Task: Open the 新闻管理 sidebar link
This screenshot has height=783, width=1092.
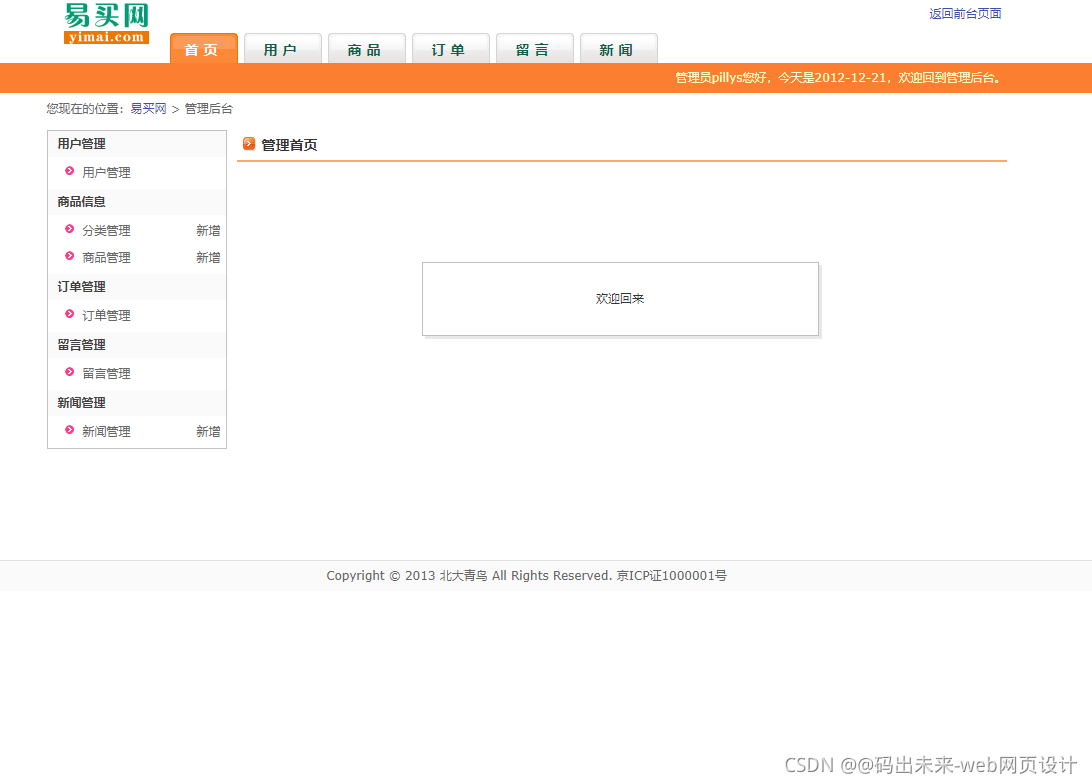Action: [106, 431]
